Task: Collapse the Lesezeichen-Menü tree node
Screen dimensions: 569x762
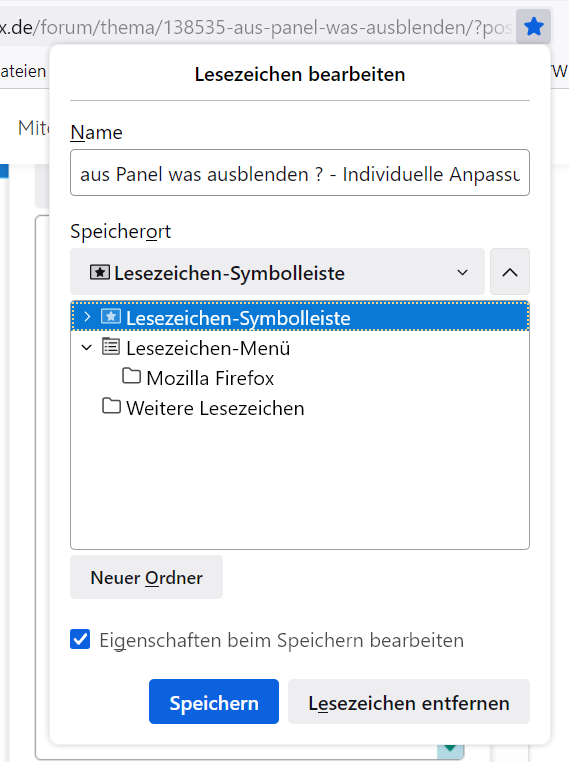Action: coord(86,347)
